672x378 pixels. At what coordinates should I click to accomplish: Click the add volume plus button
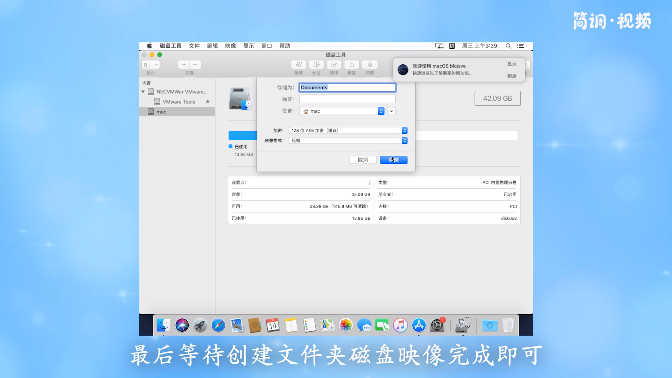pos(184,65)
